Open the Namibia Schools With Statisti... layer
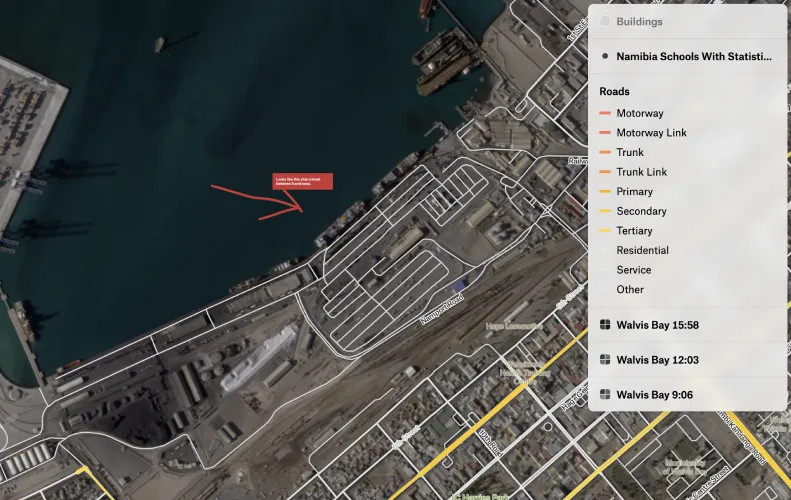 click(x=694, y=57)
